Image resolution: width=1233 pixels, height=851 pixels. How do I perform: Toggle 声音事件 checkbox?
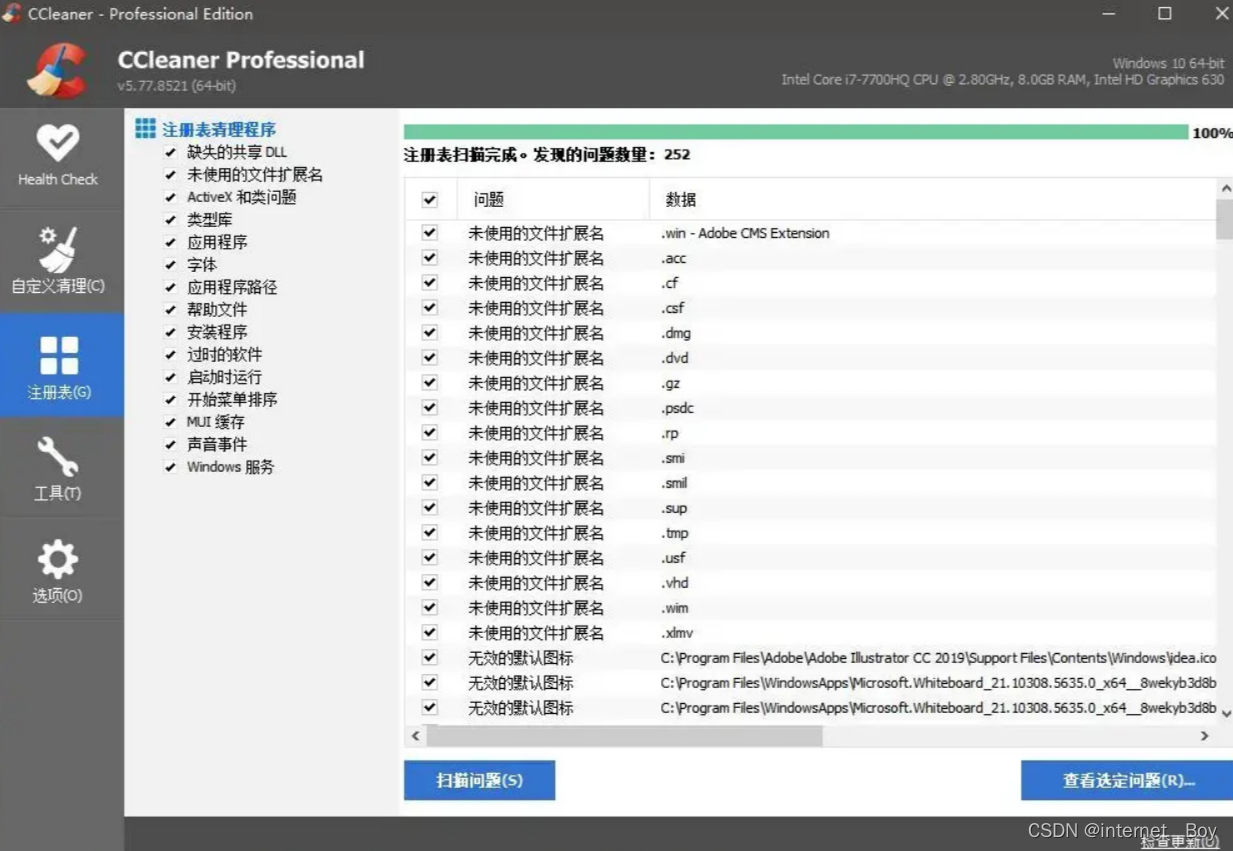click(171, 445)
